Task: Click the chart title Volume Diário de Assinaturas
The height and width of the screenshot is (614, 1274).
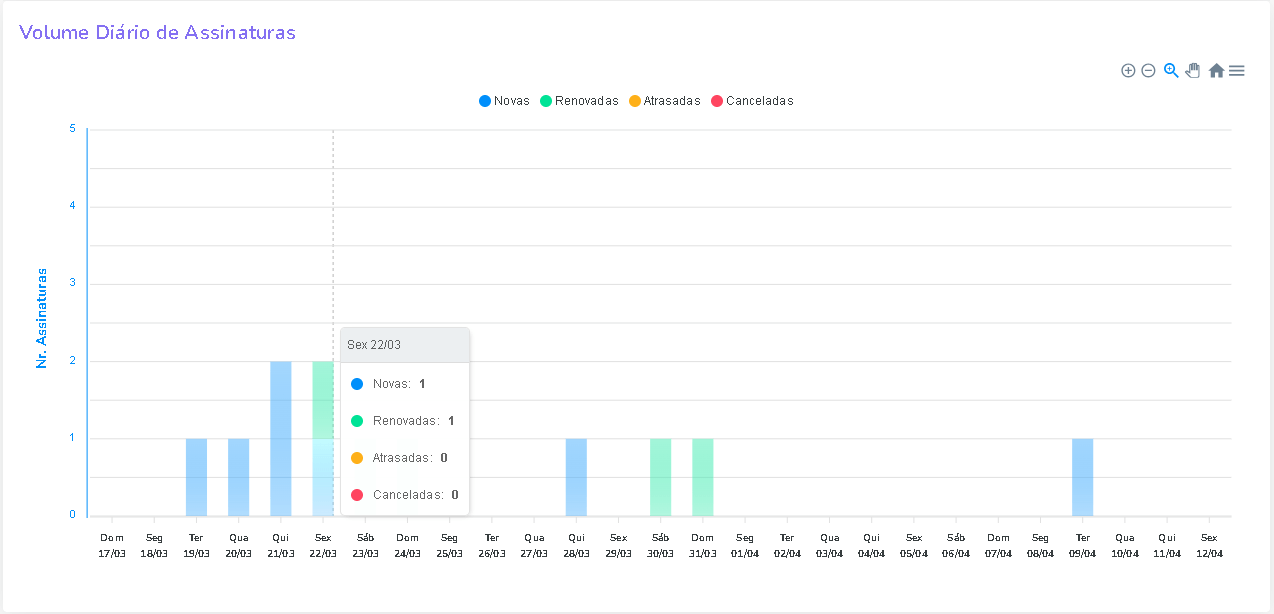Action: 158,32
